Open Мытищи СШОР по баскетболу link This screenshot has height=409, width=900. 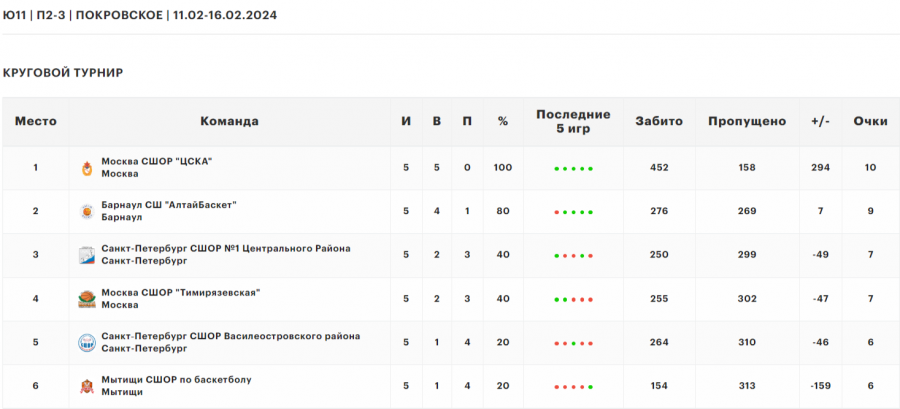coord(176,380)
